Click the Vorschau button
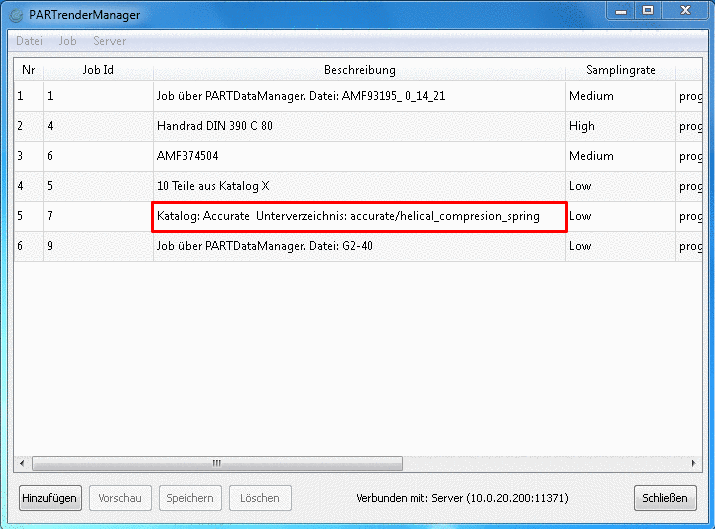Viewport: 715px width, 529px height. [120, 498]
